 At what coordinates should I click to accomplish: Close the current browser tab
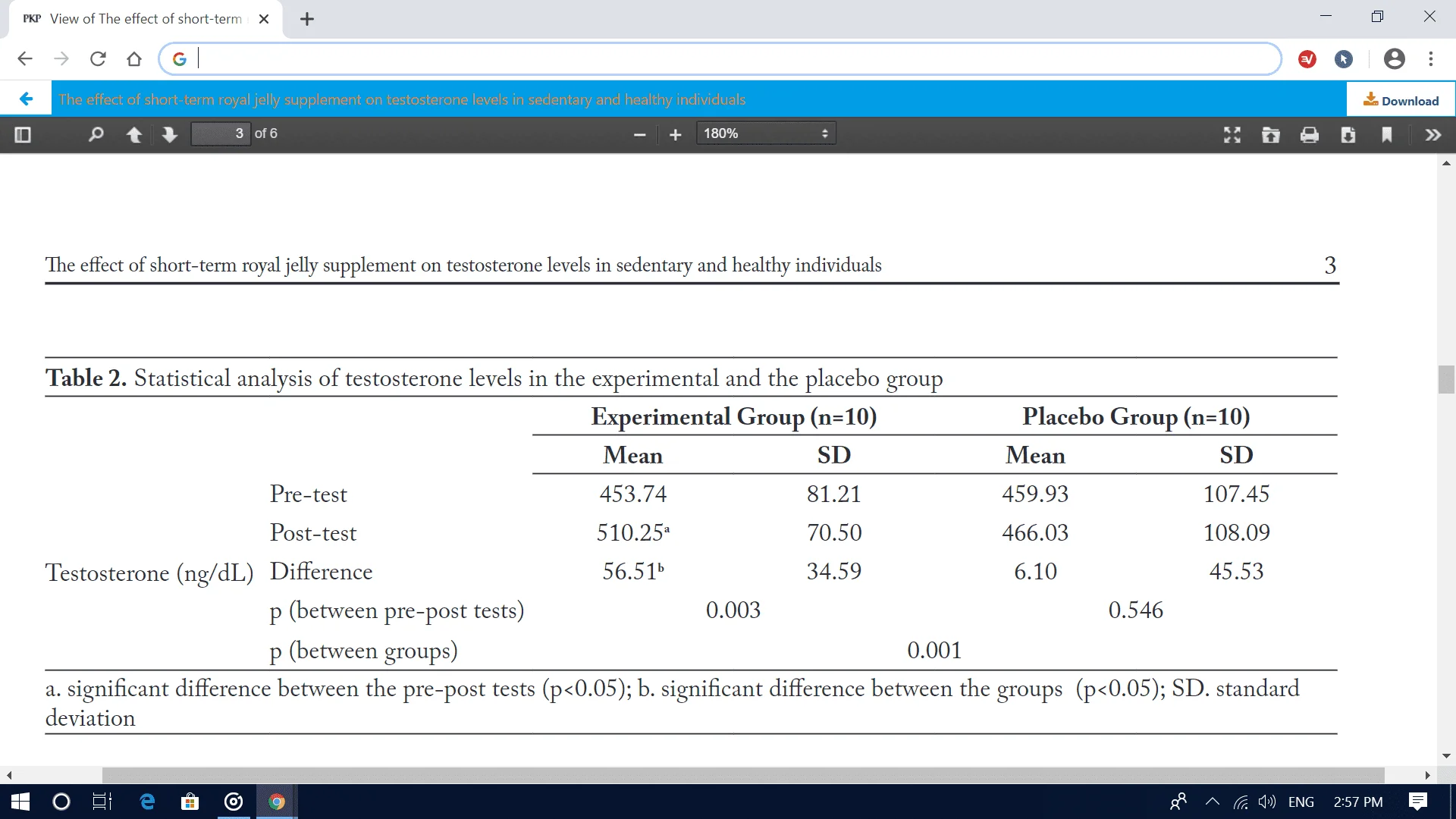point(264,19)
